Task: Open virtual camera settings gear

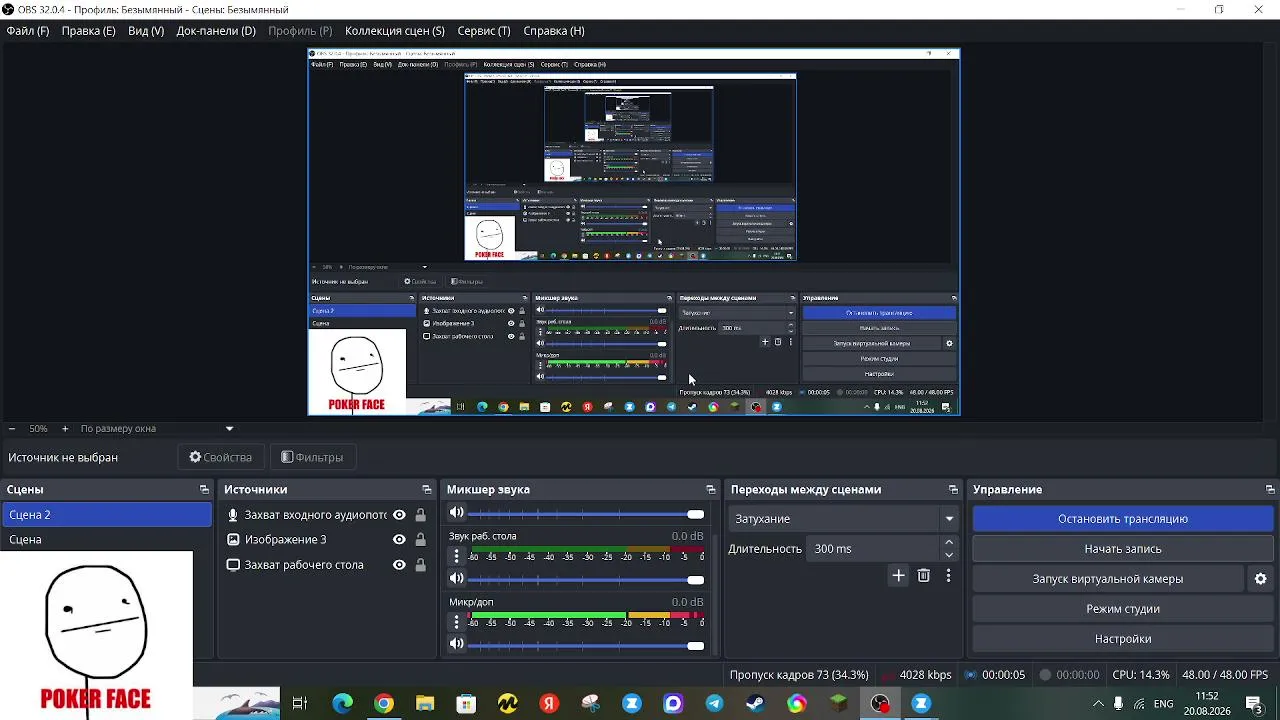Action: (1260, 579)
